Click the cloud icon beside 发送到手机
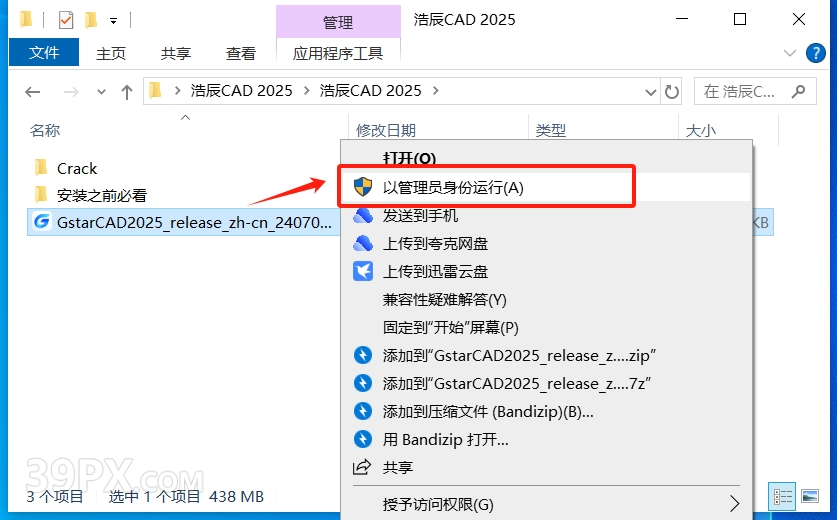 363,215
